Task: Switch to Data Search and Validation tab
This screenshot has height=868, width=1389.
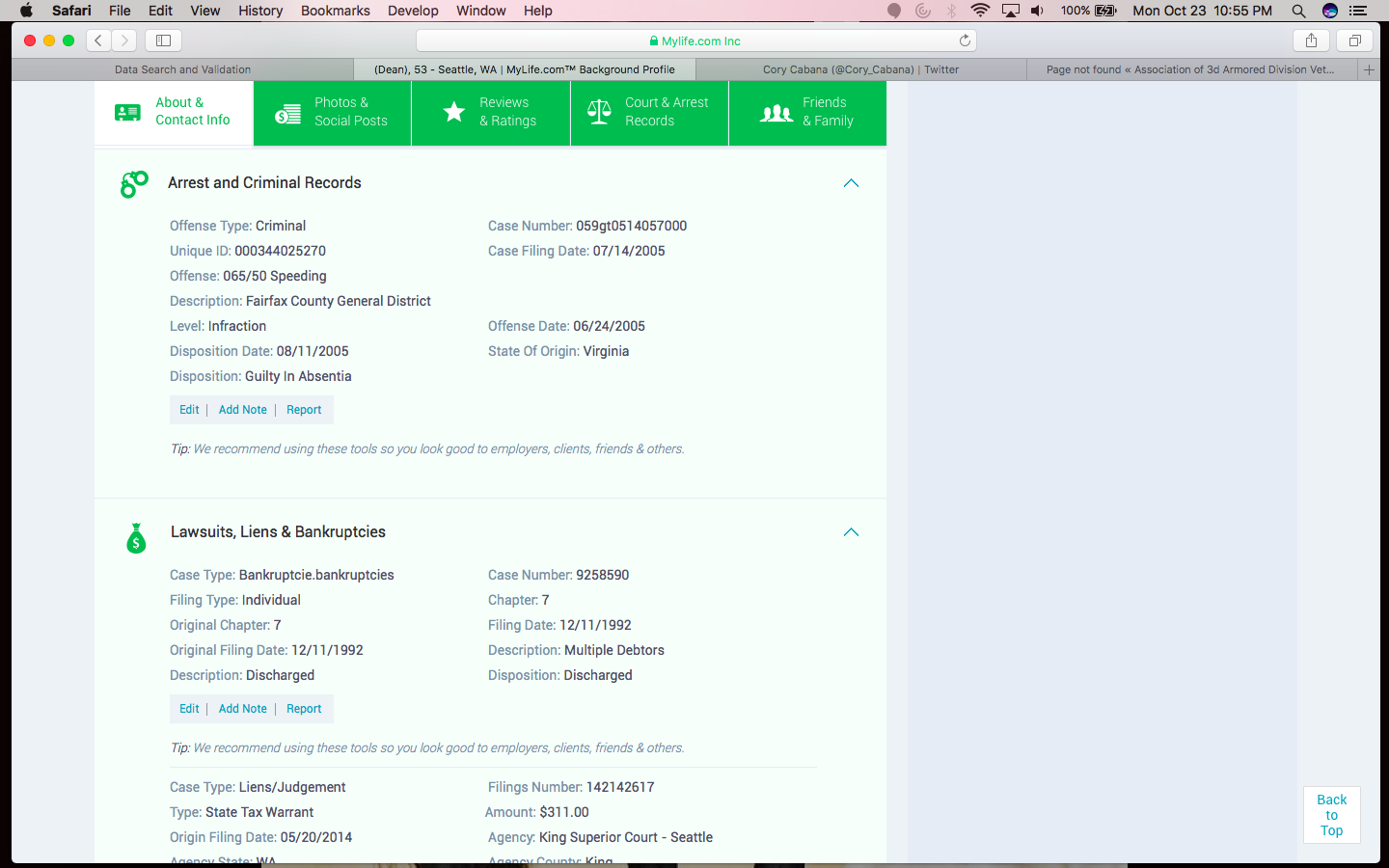Action: pos(182,69)
